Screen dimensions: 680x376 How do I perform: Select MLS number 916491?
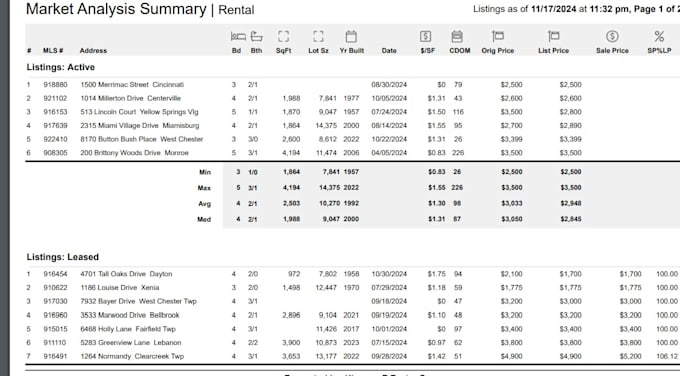[x=56, y=356]
